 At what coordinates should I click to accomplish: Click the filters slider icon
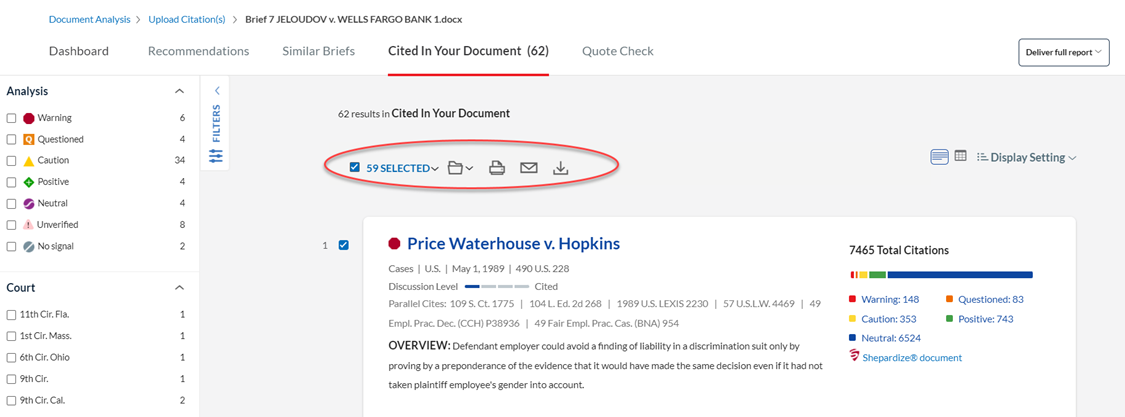click(216, 155)
